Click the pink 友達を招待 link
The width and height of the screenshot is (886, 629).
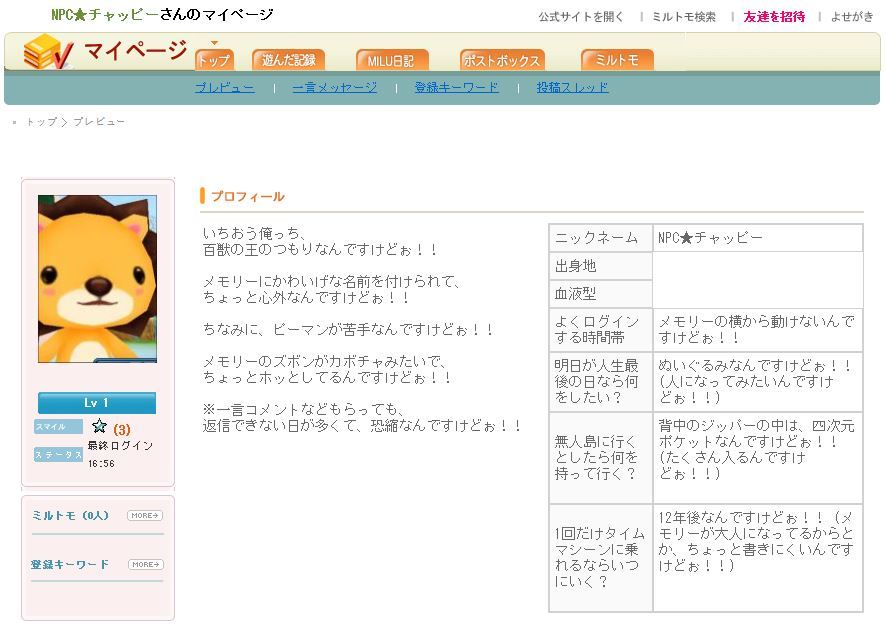(774, 17)
